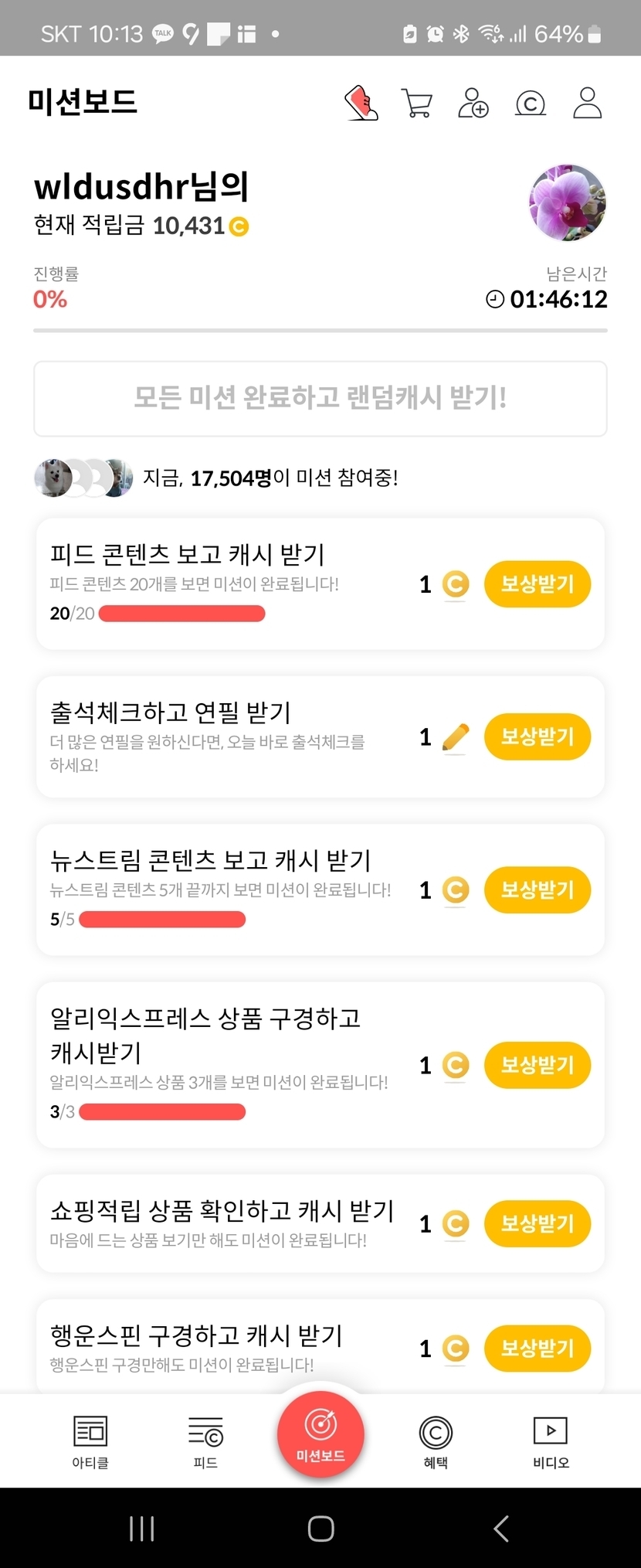Open the 비디오 tab
The image size is (641, 1568).
pyautogui.click(x=551, y=1441)
